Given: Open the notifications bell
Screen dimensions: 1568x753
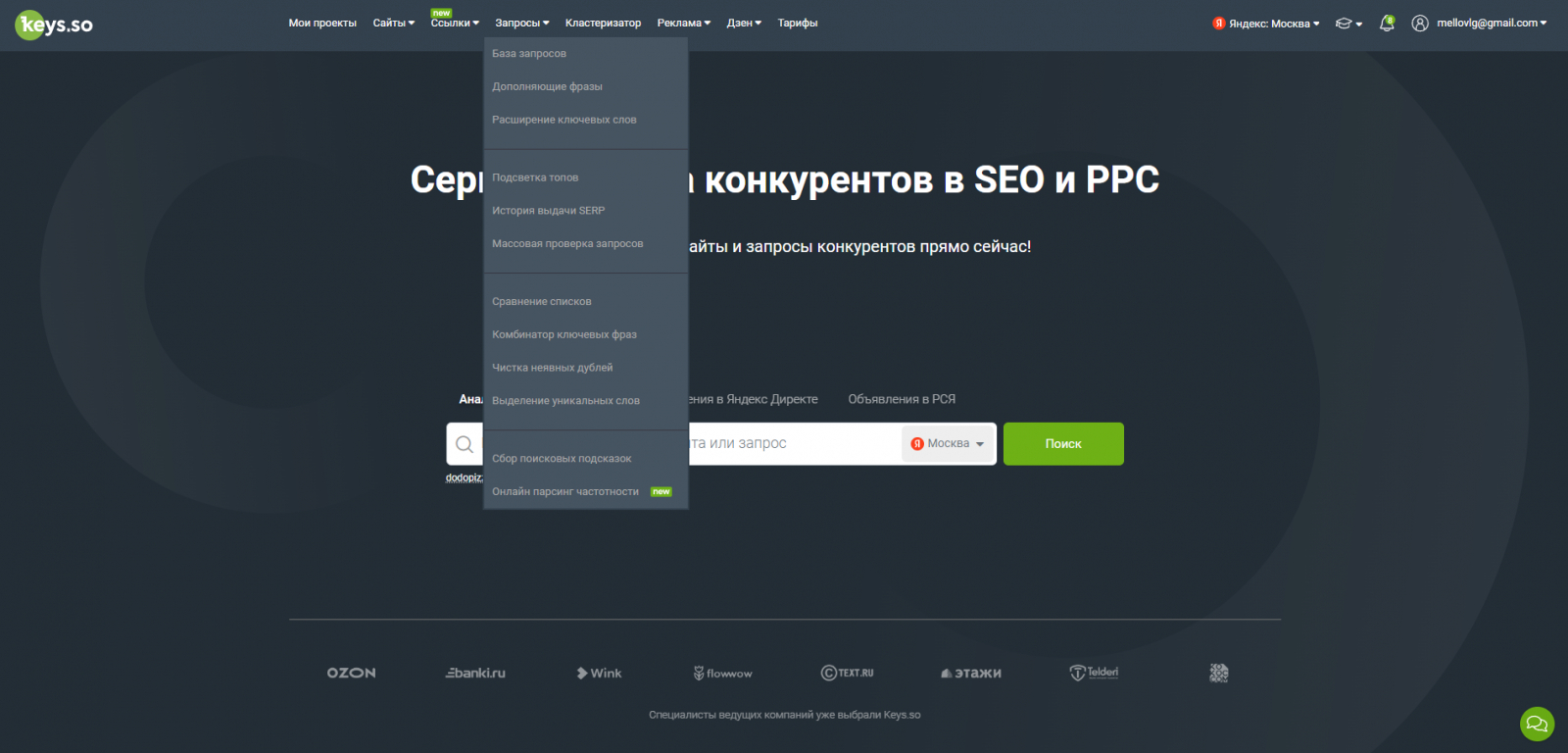Looking at the screenshot, I should (1387, 24).
